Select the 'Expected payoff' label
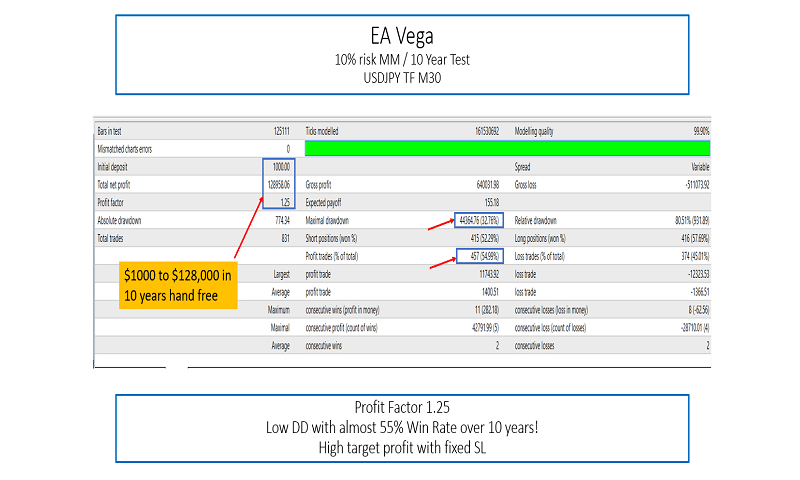 click(323, 203)
